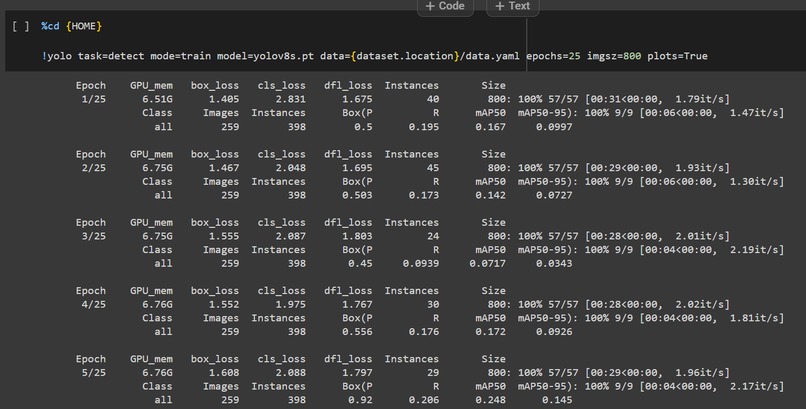Click epochs=25 in the command
Screen dimensions: 806x409
[553, 56]
